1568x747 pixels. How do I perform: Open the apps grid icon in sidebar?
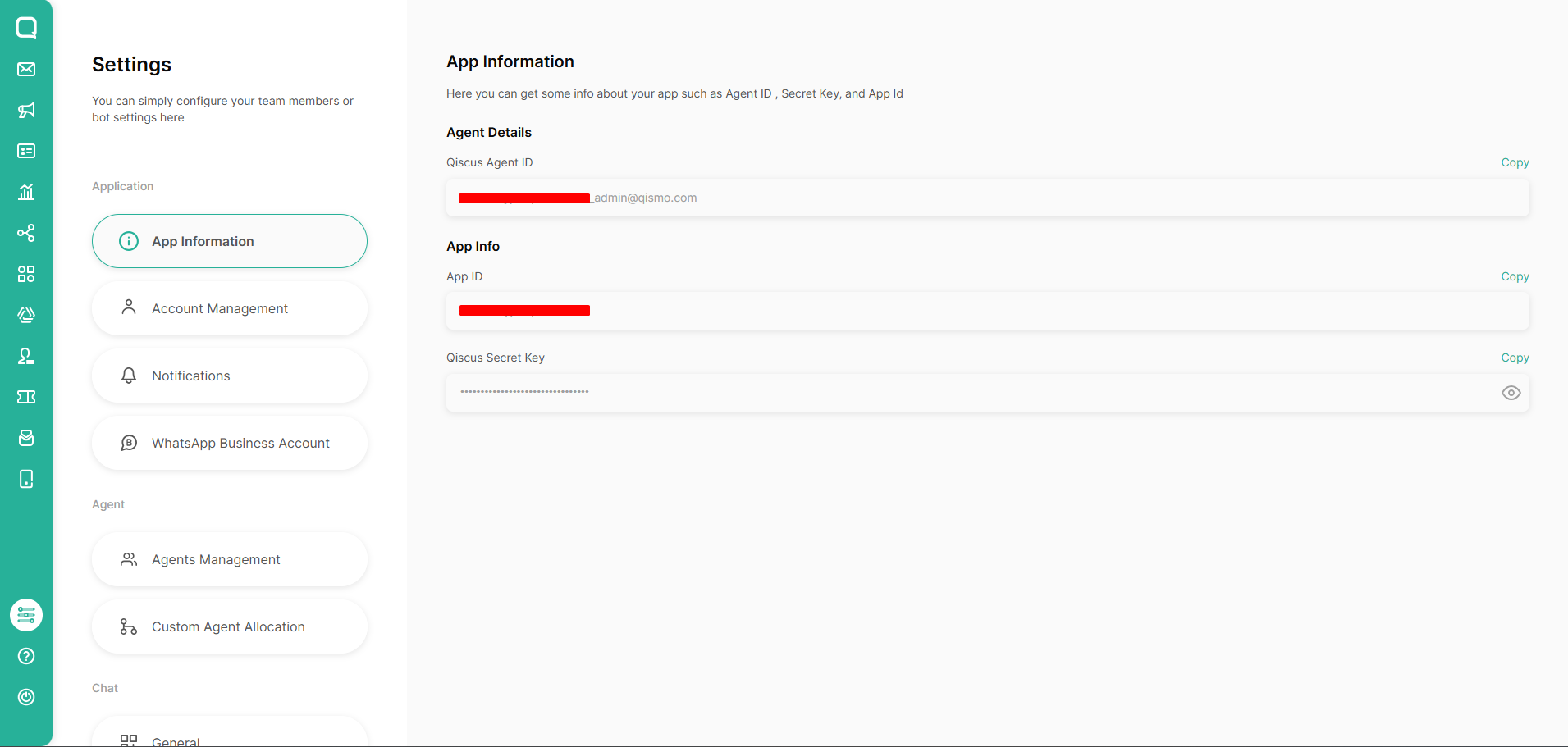coord(26,274)
